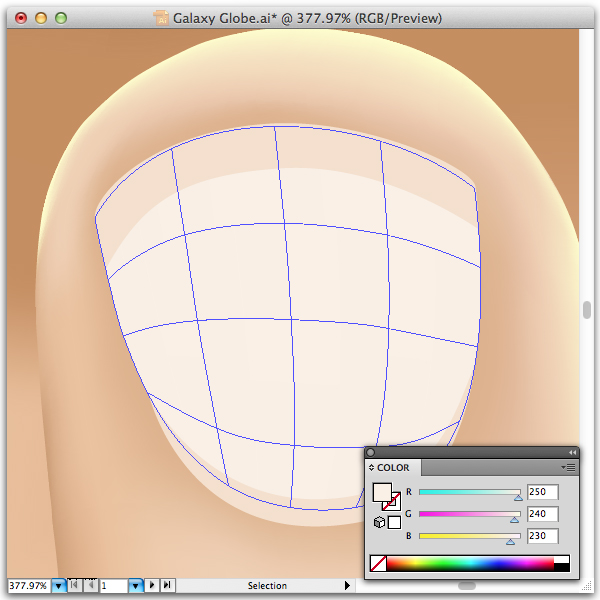The width and height of the screenshot is (600, 600).
Task: Click the black chip at the spectrum's end
Action: pos(561,567)
